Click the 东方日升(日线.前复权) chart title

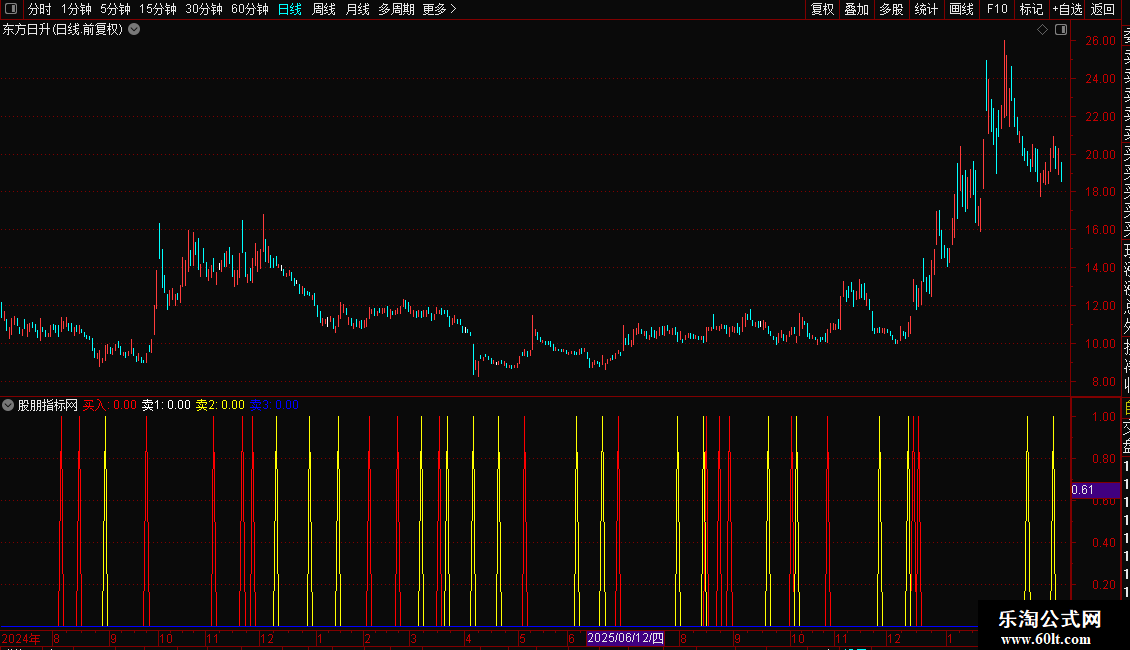pyautogui.click(x=63, y=30)
